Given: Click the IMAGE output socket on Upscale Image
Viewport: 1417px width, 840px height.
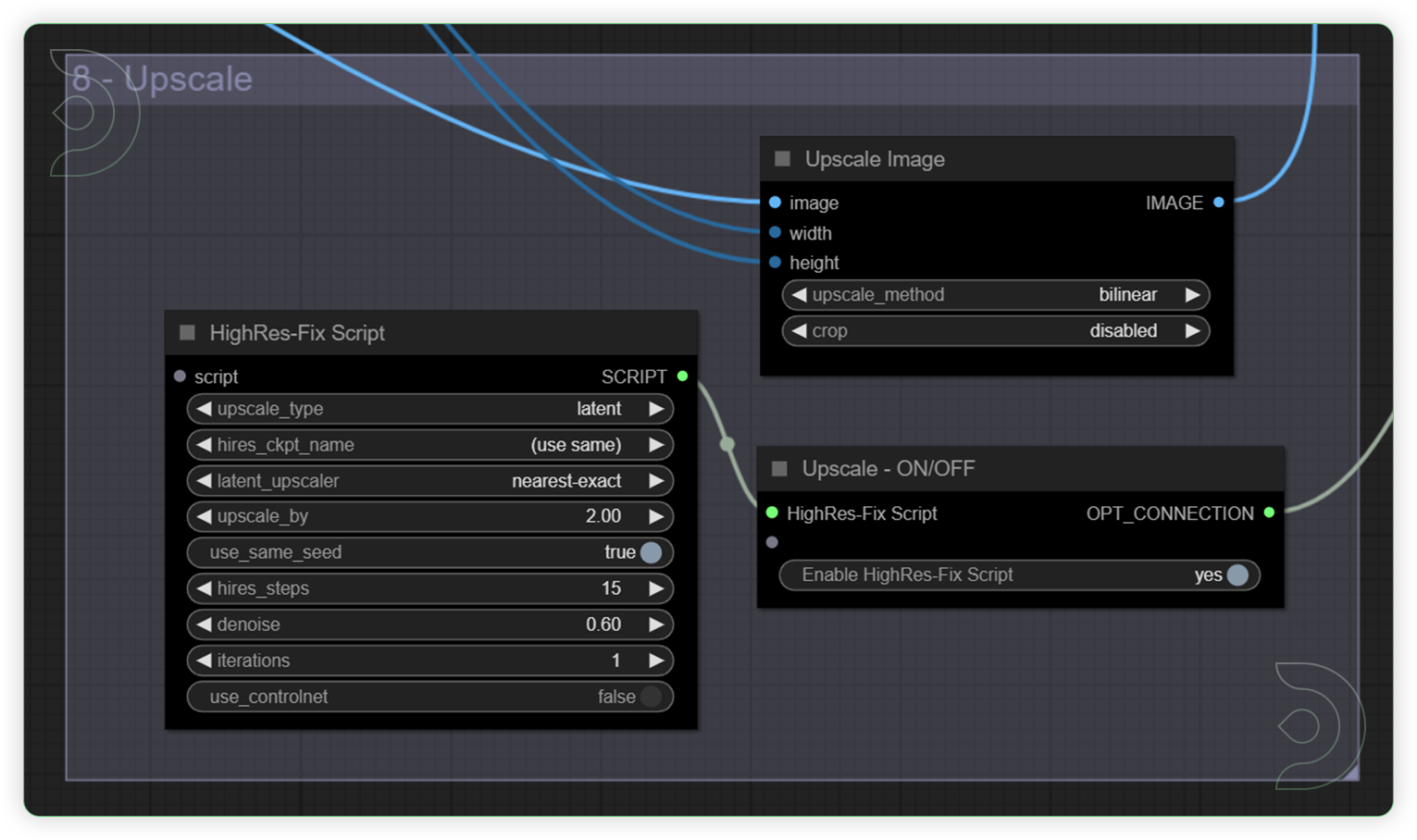Looking at the screenshot, I should 1219,203.
